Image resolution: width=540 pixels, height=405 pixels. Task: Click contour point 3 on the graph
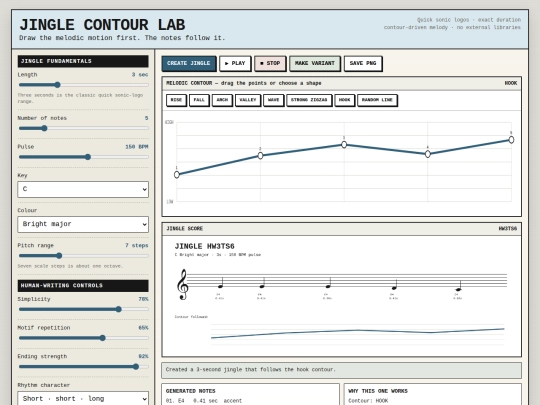[344, 145]
